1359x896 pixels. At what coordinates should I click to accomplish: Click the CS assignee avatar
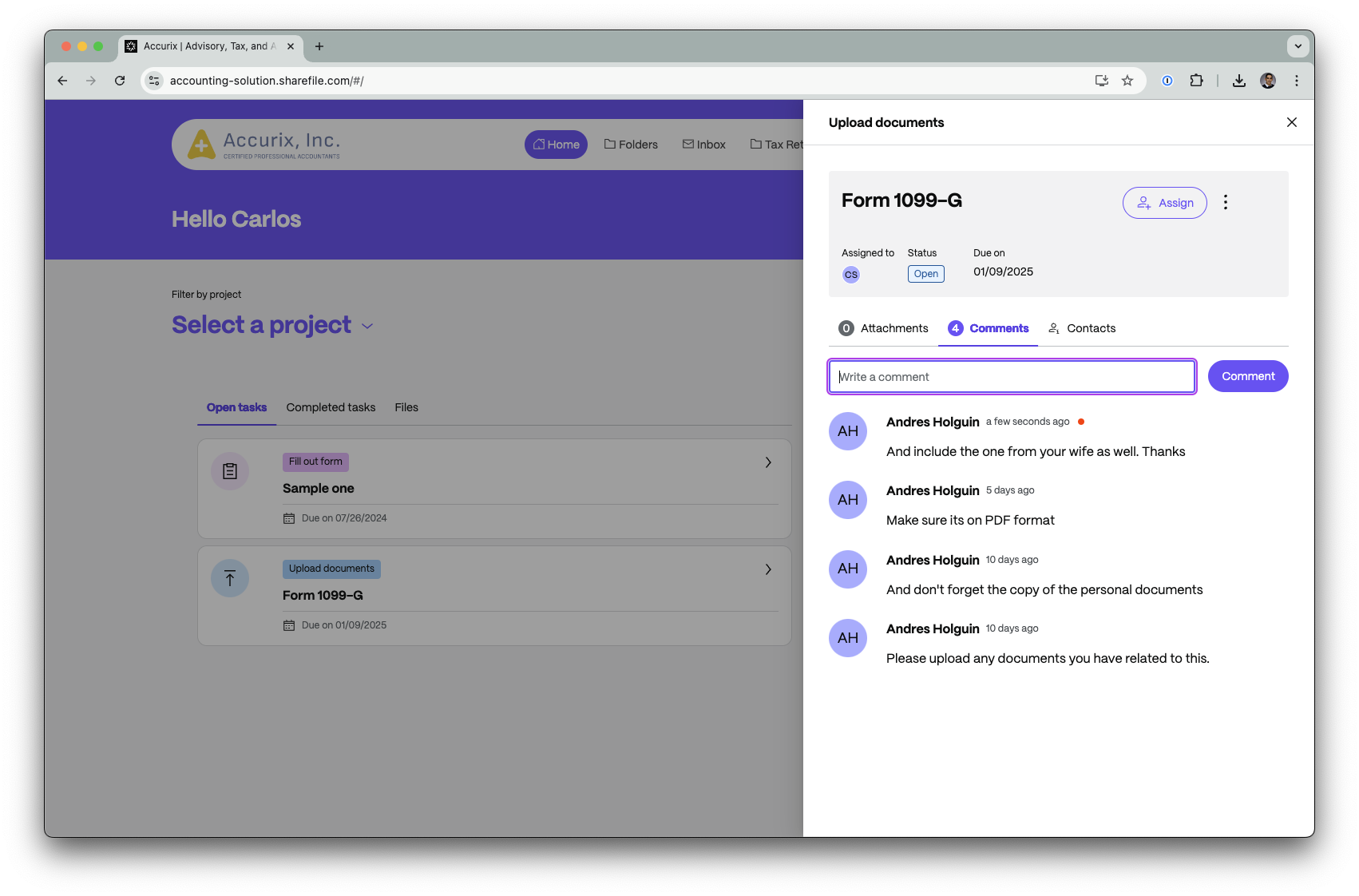coord(851,275)
